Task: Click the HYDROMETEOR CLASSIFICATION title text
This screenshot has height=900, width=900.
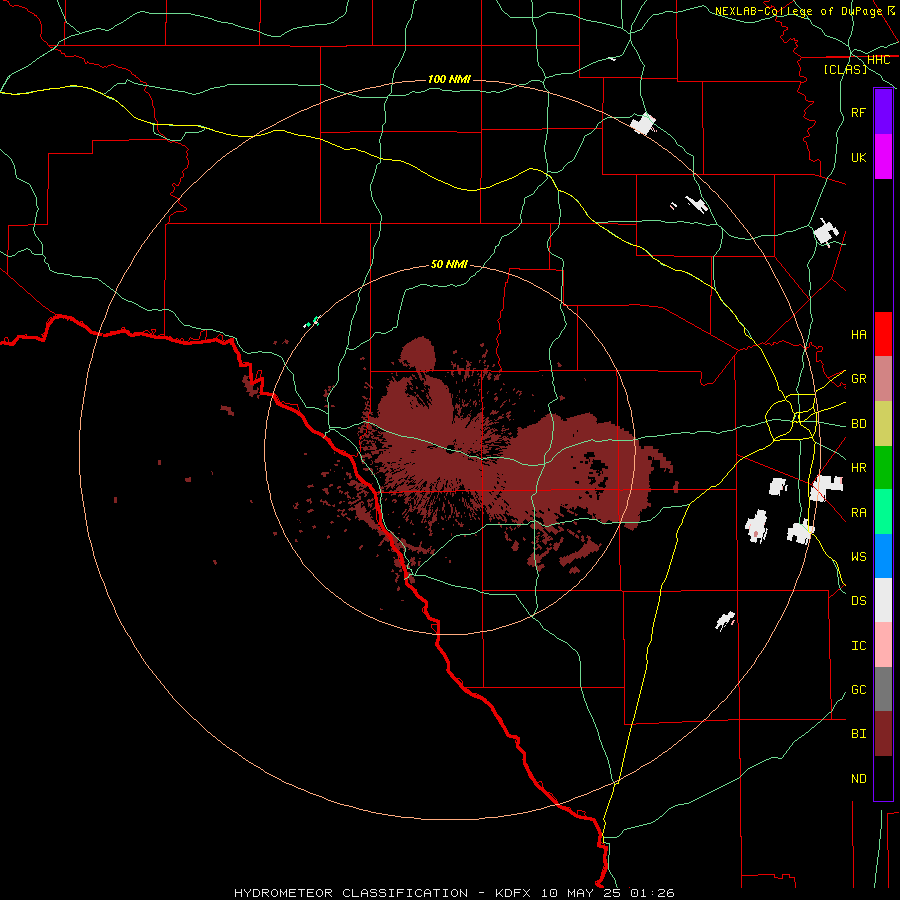Action: pyautogui.click(x=351, y=893)
